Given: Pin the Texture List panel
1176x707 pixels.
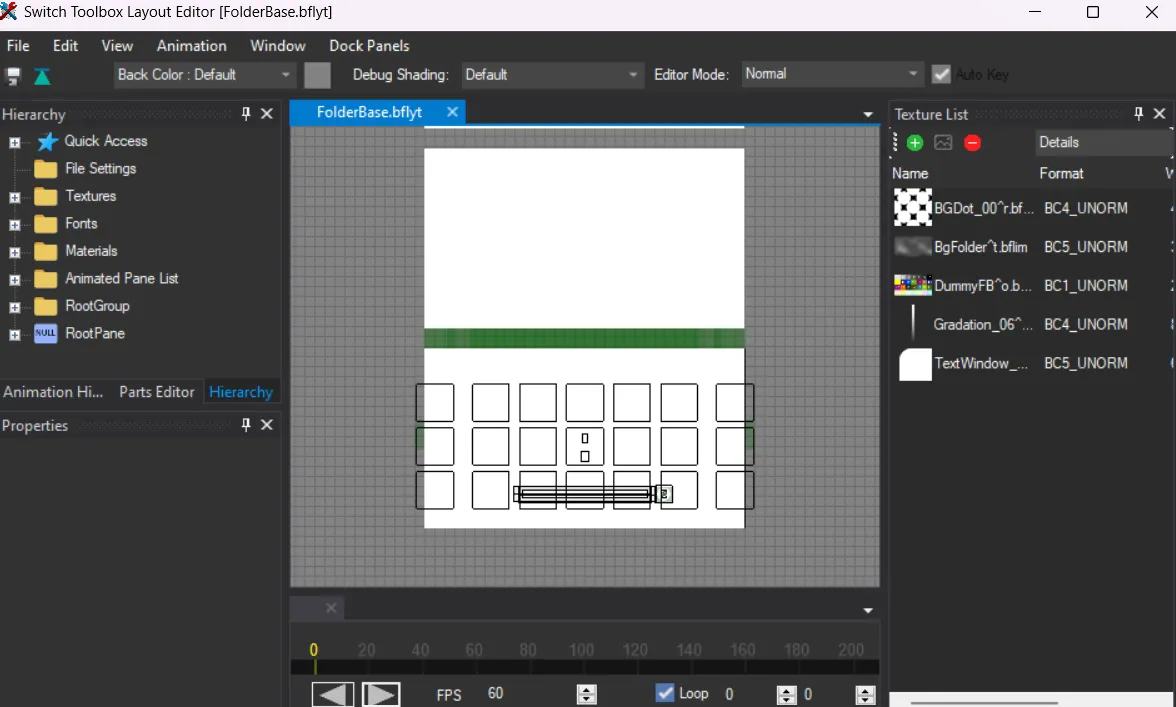Looking at the screenshot, I should tap(1138, 114).
